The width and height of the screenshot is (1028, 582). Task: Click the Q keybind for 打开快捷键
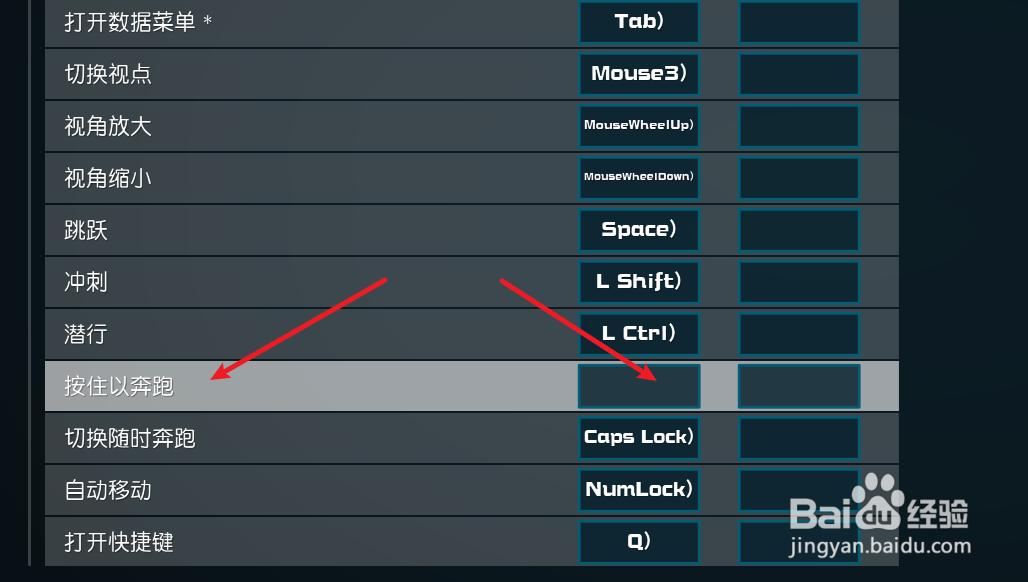click(639, 541)
